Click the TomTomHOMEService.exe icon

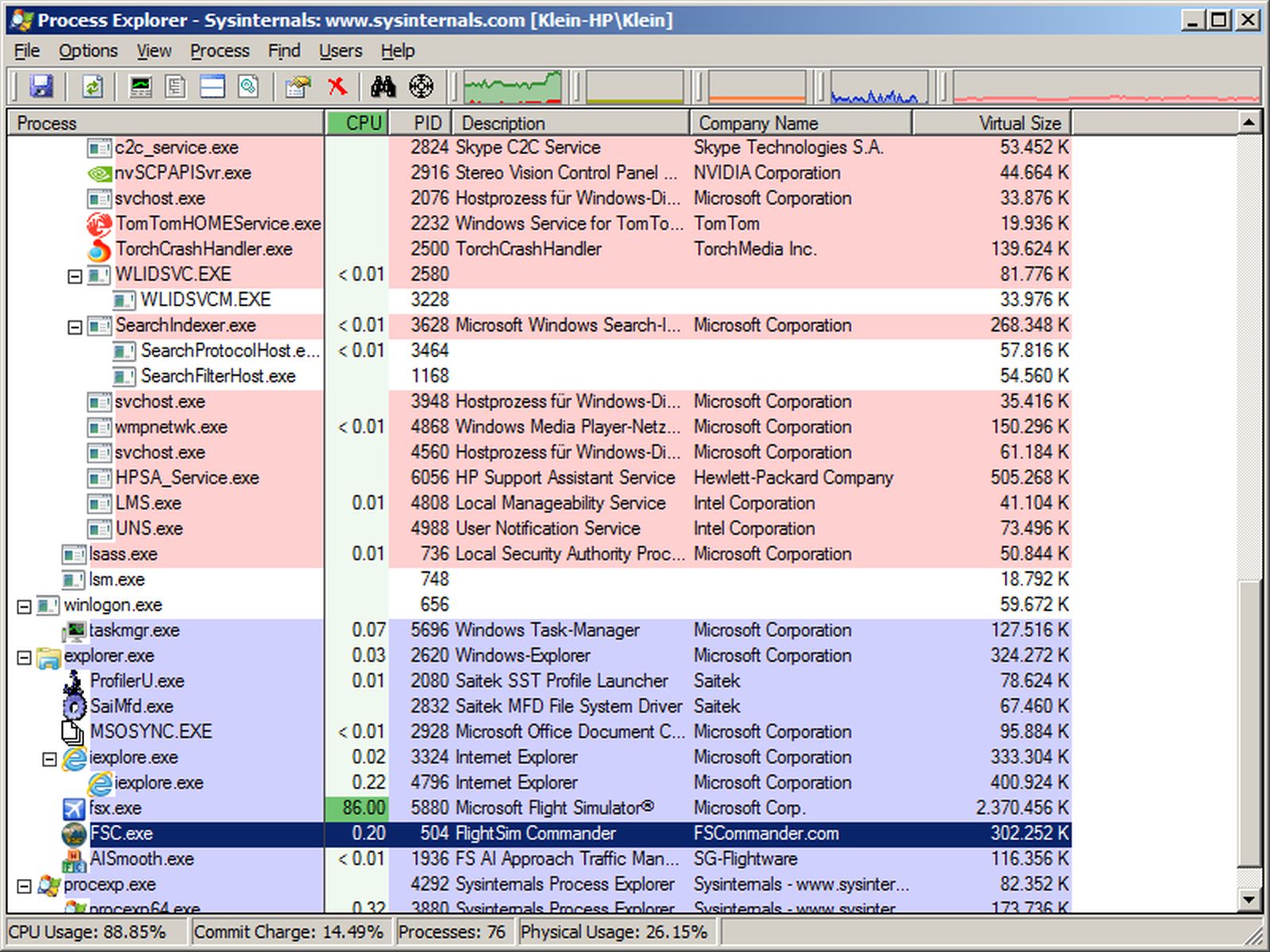(x=99, y=225)
